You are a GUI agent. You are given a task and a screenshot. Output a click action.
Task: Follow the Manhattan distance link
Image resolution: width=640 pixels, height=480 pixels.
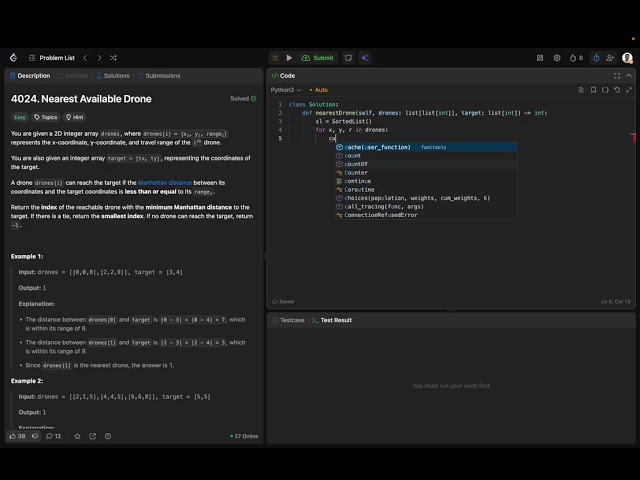(164, 182)
